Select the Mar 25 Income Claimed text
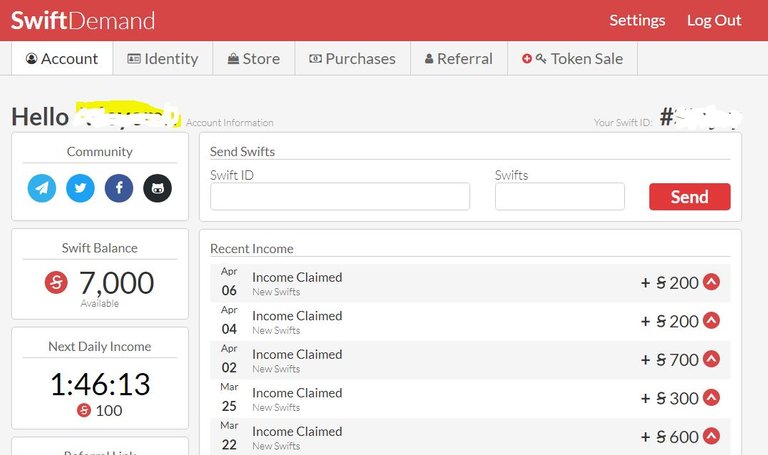The height and width of the screenshot is (455, 768). [297, 393]
